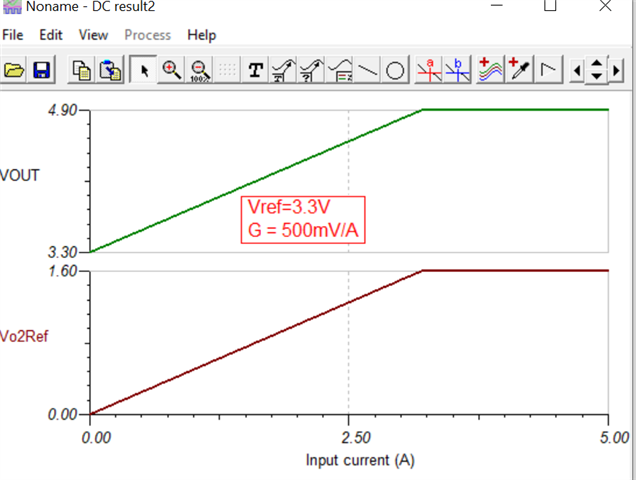Move curve right with arrow
This screenshot has height=480, width=636.
tap(617, 71)
